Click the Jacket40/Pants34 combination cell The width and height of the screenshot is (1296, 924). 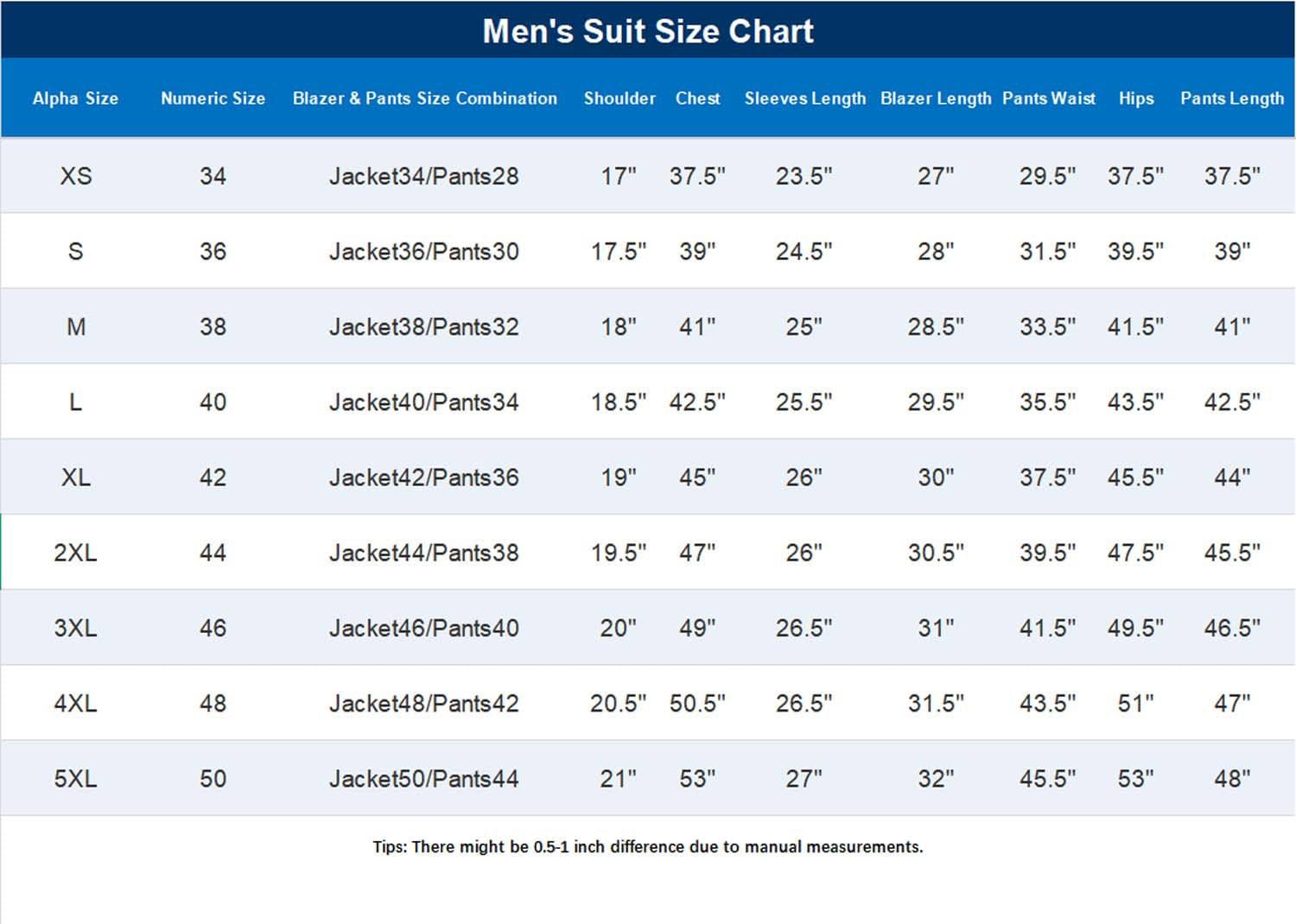coord(423,402)
